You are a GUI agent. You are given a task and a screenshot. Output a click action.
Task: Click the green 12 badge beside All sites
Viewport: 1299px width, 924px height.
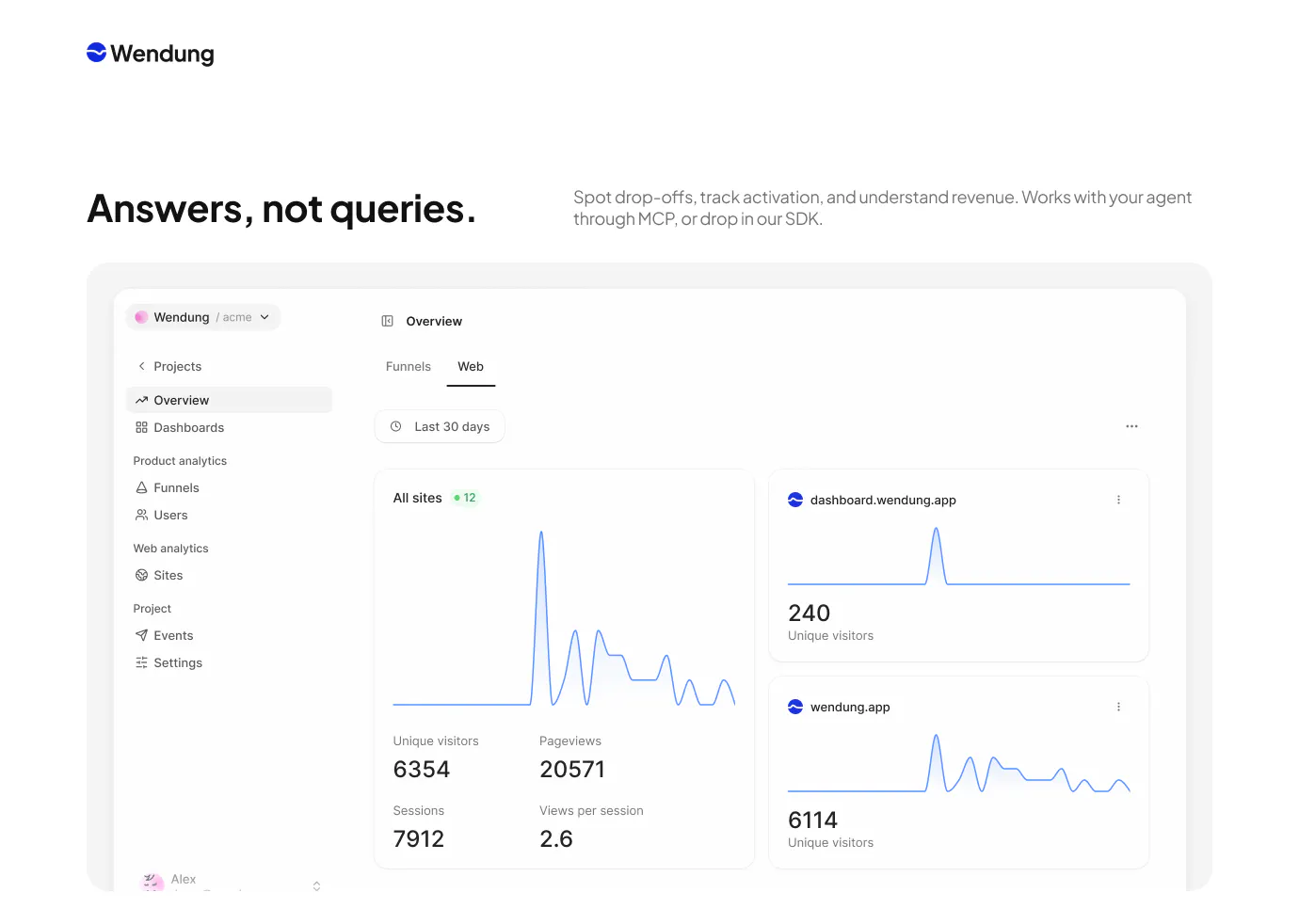coord(465,498)
